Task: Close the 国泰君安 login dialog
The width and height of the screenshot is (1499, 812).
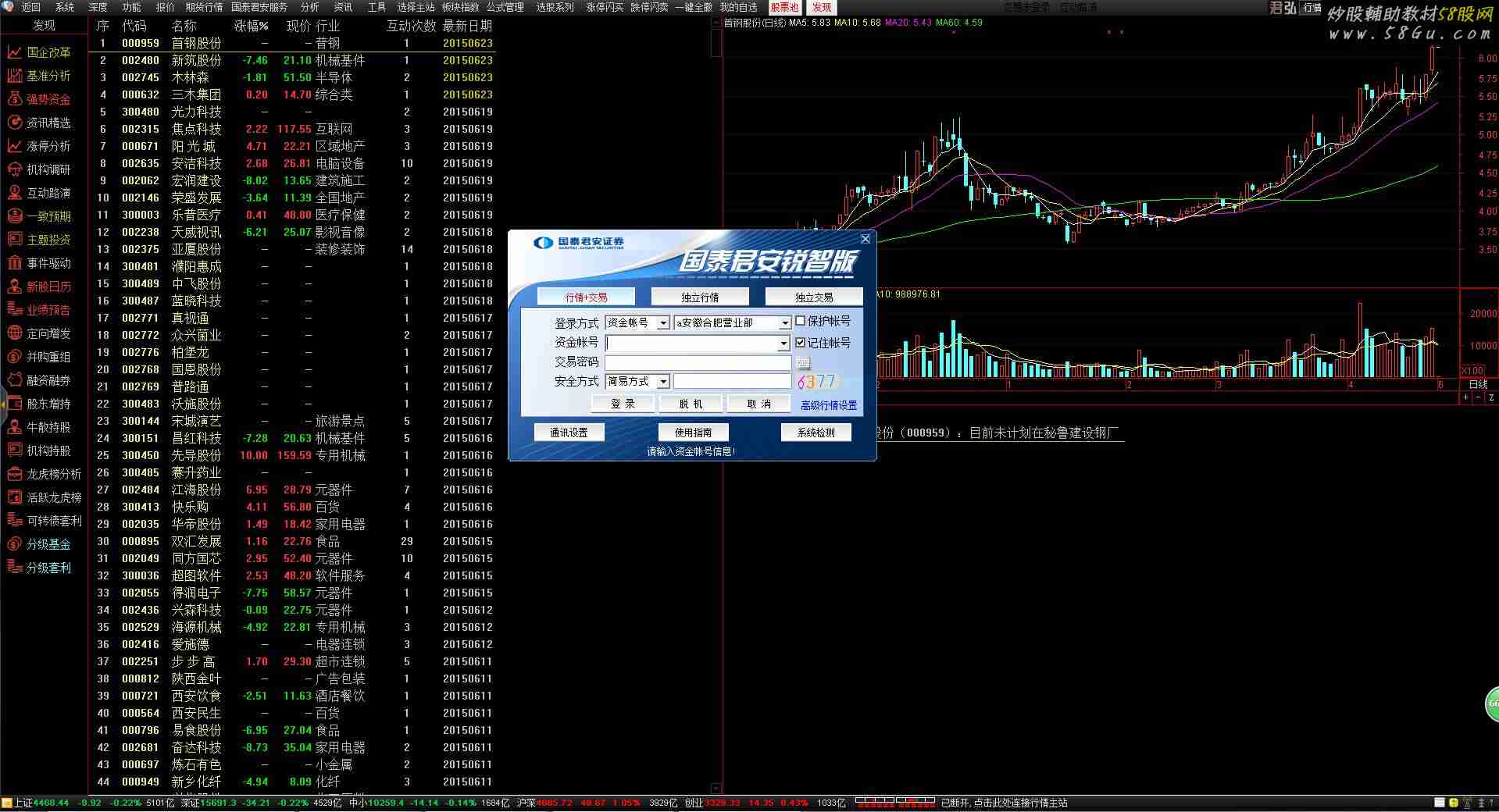Action: point(865,239)
